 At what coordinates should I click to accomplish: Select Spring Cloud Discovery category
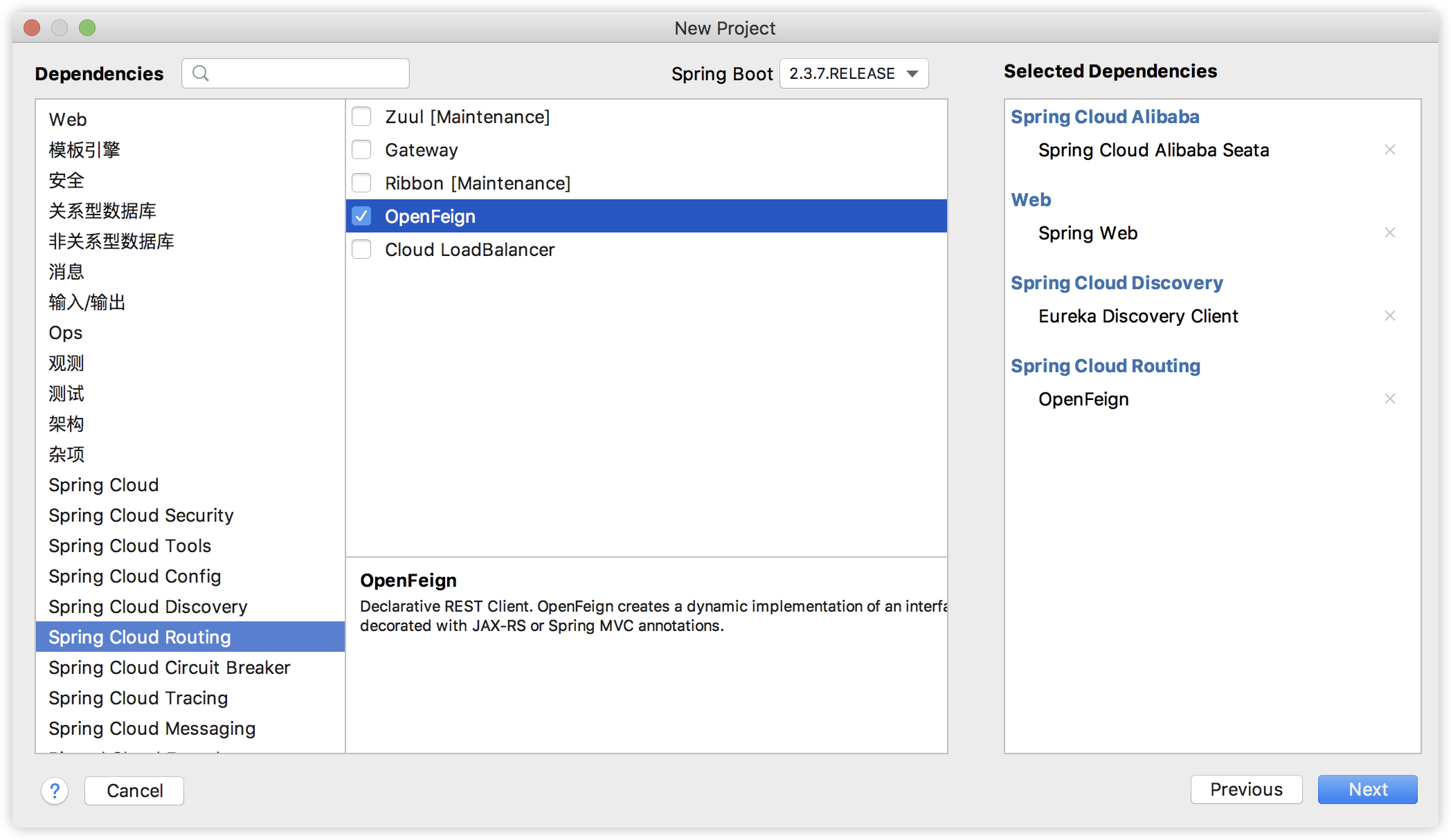point(147,607)
